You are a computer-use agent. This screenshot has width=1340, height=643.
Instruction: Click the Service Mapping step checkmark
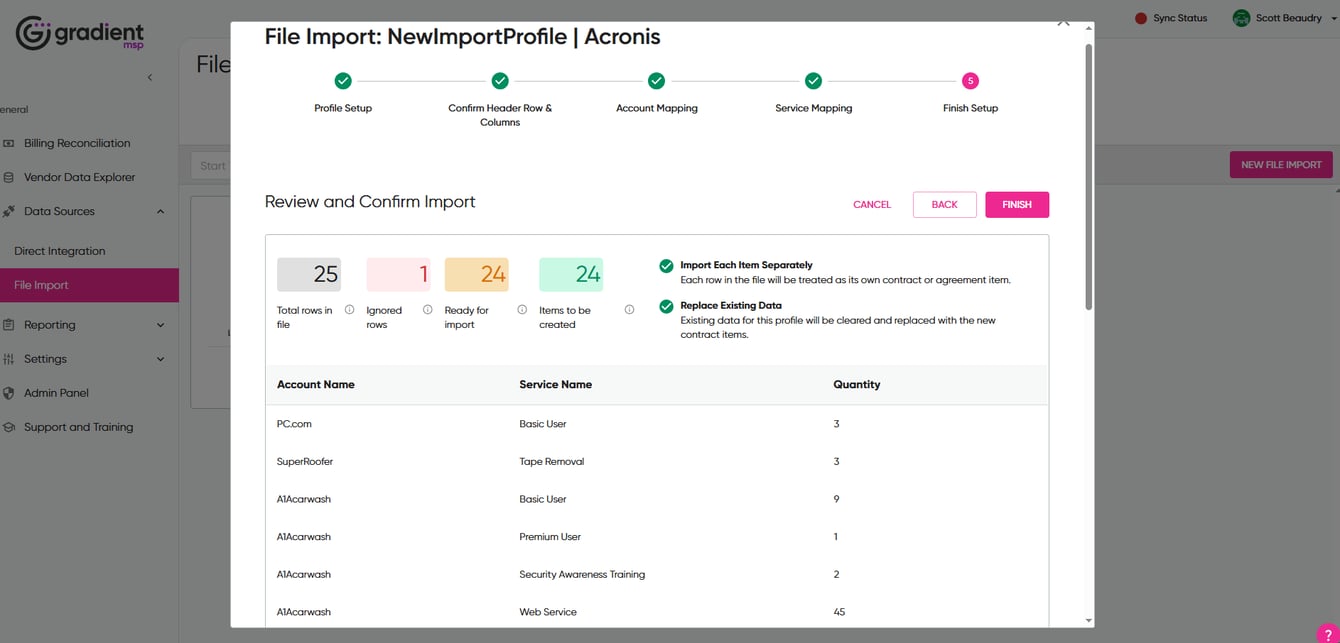[x=813, y=81]
